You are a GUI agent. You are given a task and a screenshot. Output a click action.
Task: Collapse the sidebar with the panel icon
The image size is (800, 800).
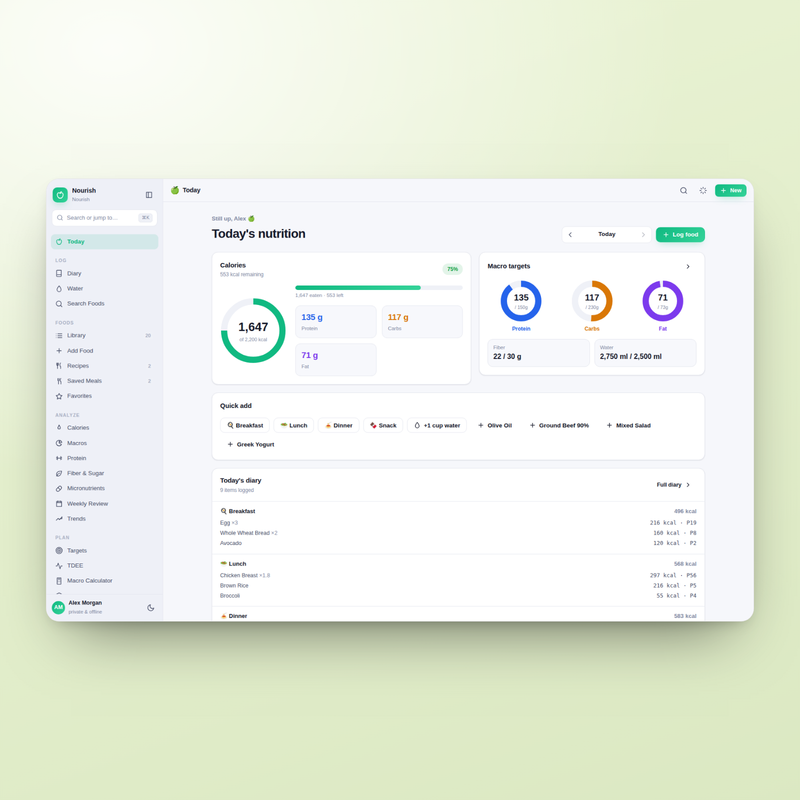pyautogui.click(x=149, y=195)
